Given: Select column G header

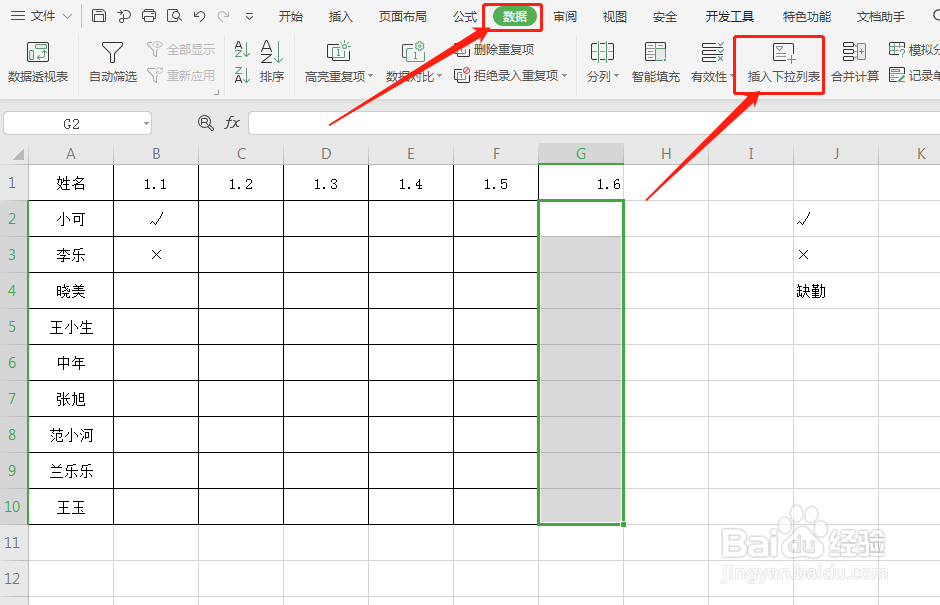Looking at the screenshot, I should [x=581, y=154].
